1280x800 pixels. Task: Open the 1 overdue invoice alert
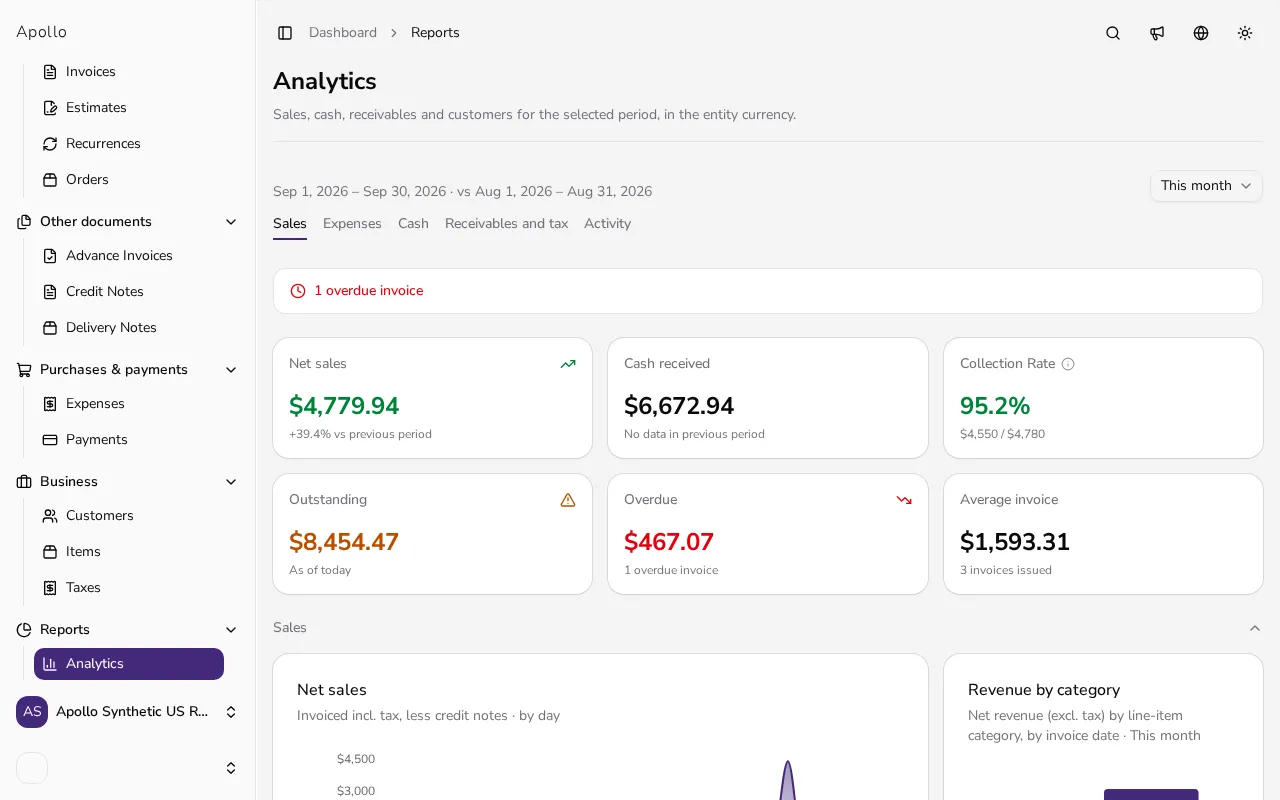click(x=768, y=291)
